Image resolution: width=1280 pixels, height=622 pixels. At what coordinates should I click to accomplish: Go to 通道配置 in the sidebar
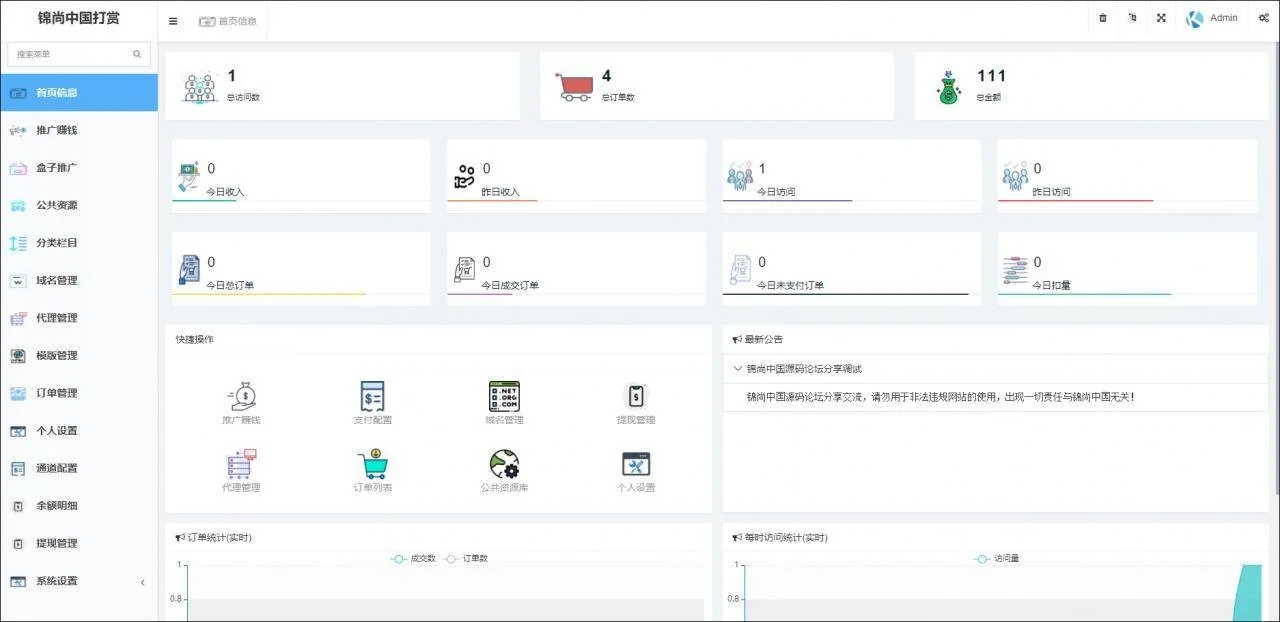(x=57, y=468)
